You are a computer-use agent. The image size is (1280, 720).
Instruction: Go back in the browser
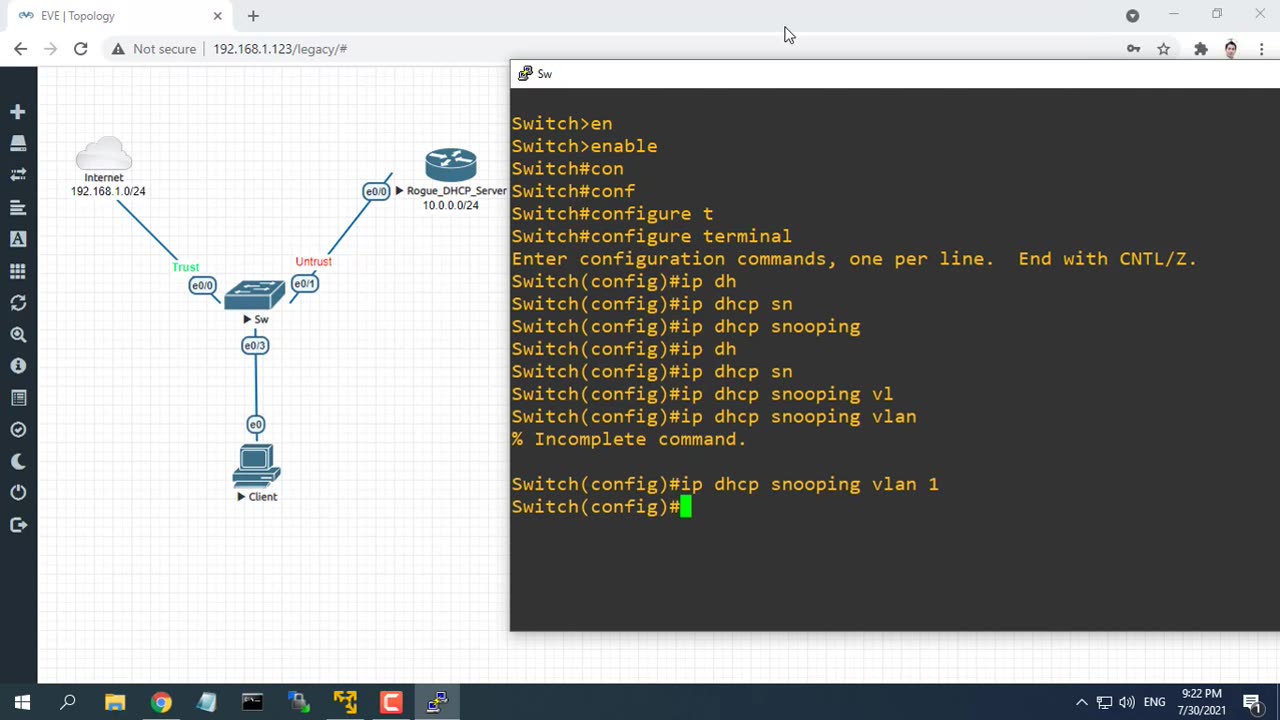click(21, 49)
